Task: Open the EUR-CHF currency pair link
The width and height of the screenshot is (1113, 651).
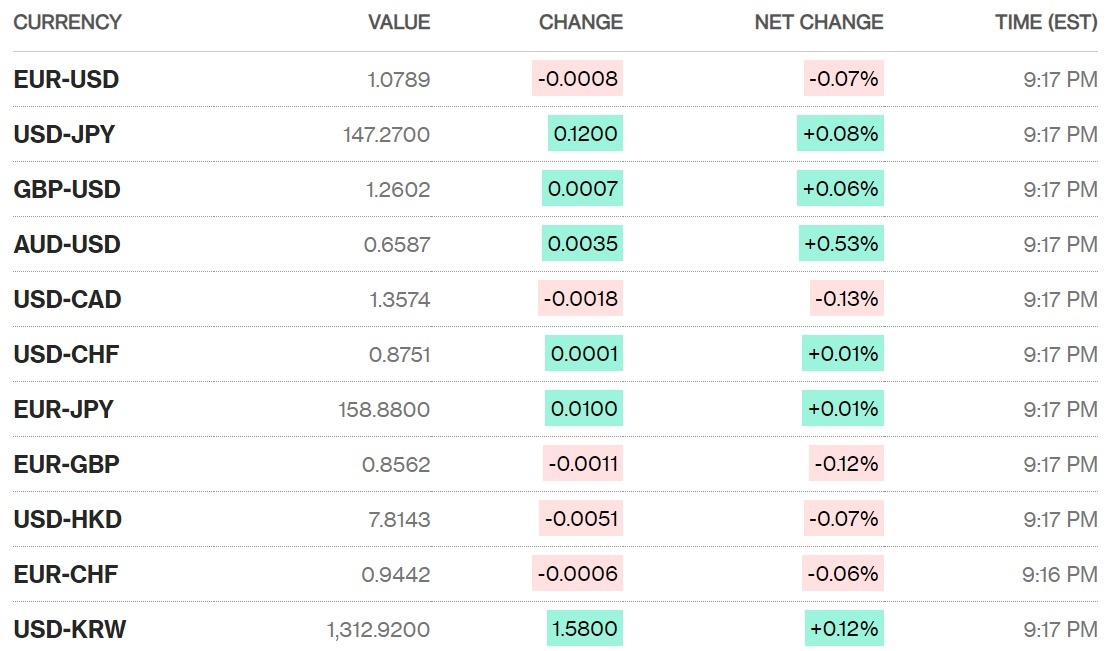Action: [66, 574]
